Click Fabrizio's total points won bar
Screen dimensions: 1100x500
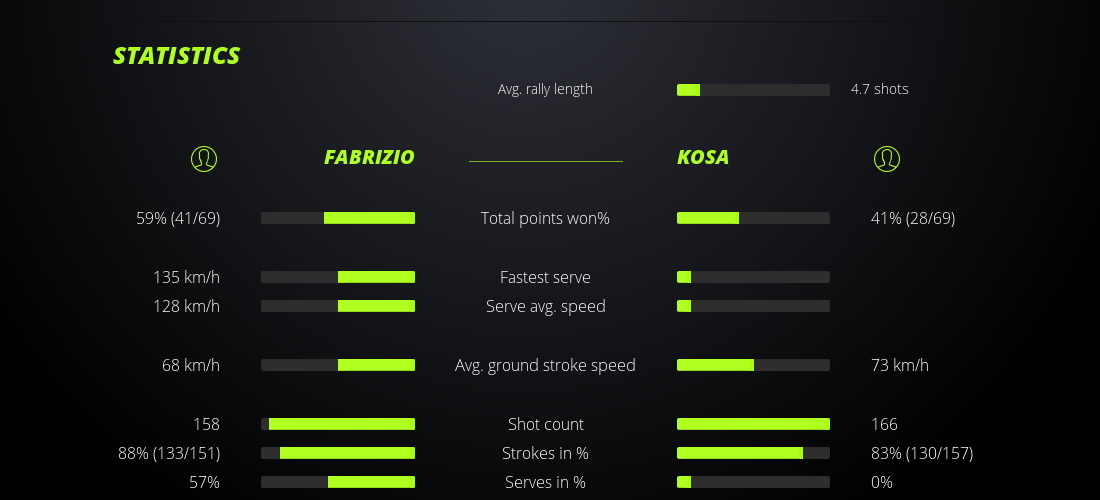click(x=338, y=218)
